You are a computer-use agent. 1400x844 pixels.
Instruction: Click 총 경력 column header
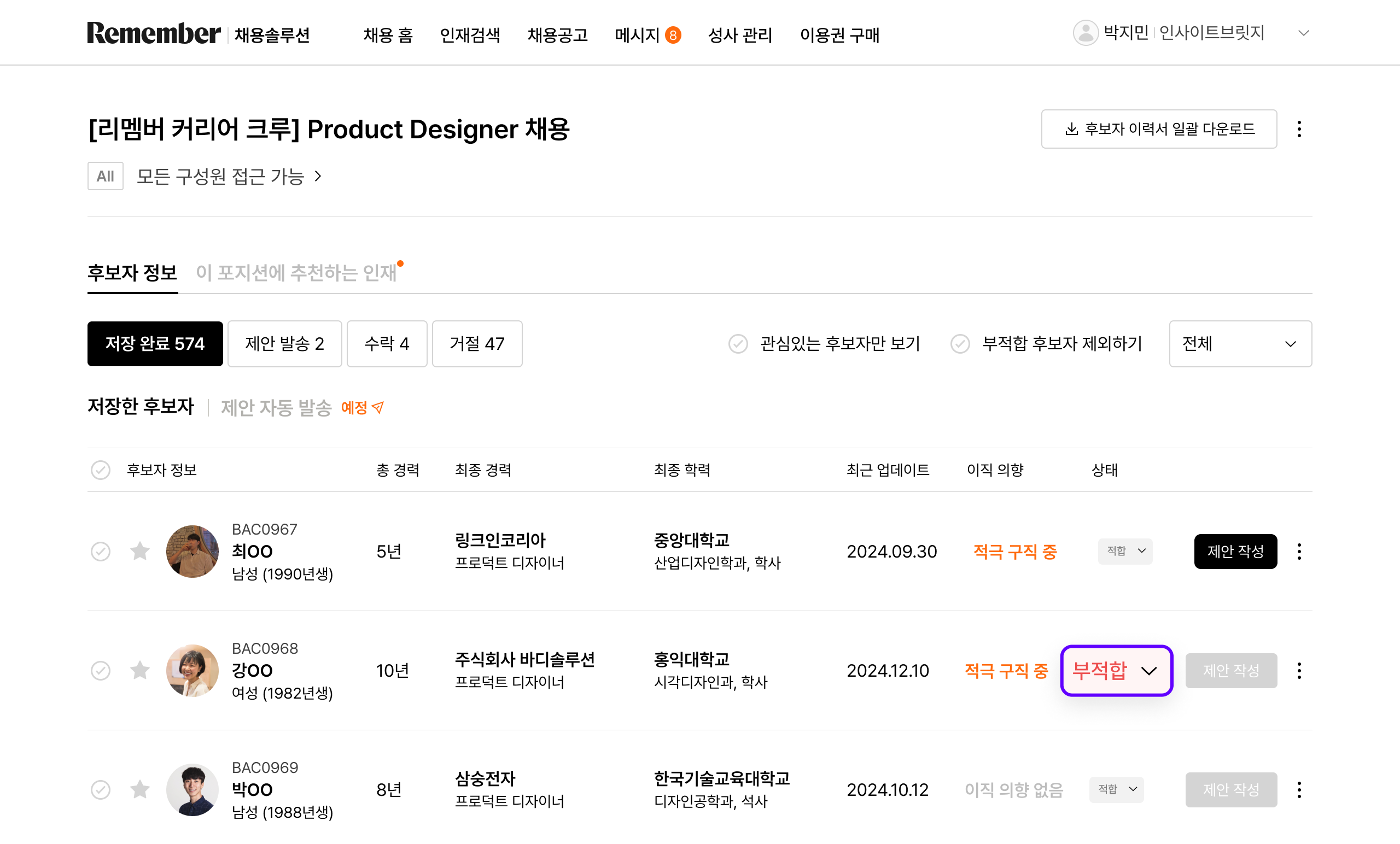tap(398, 470)
